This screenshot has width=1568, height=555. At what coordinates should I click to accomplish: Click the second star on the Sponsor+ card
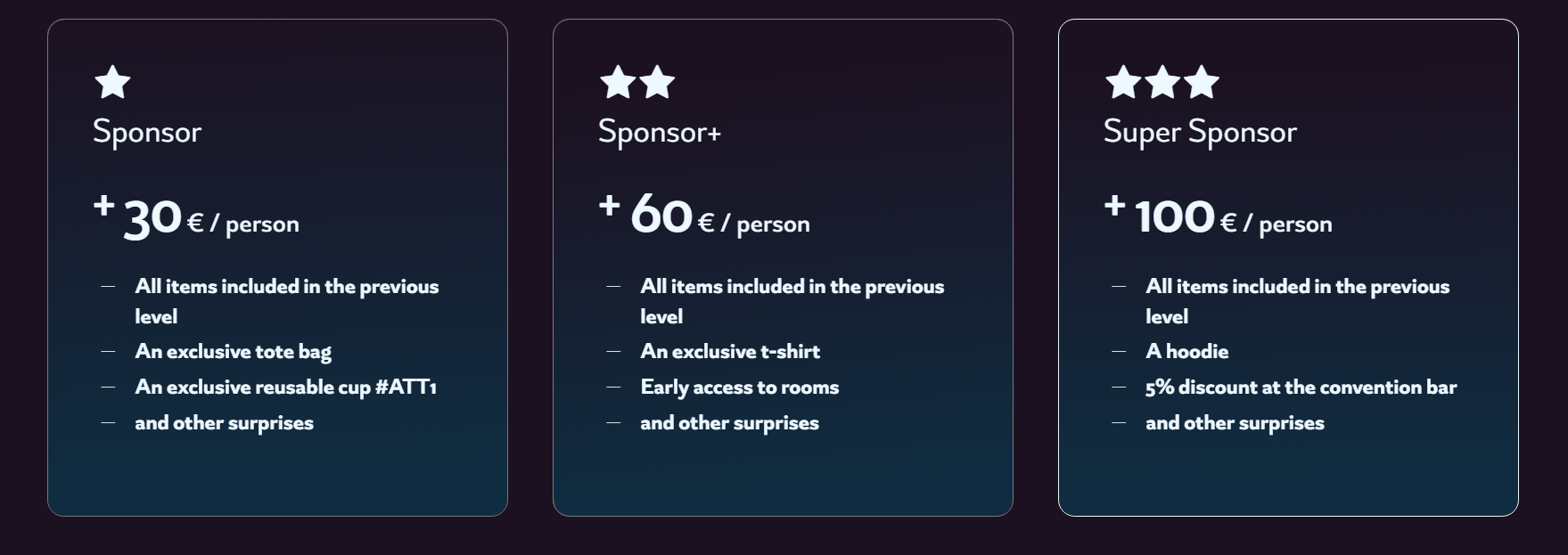657,82
